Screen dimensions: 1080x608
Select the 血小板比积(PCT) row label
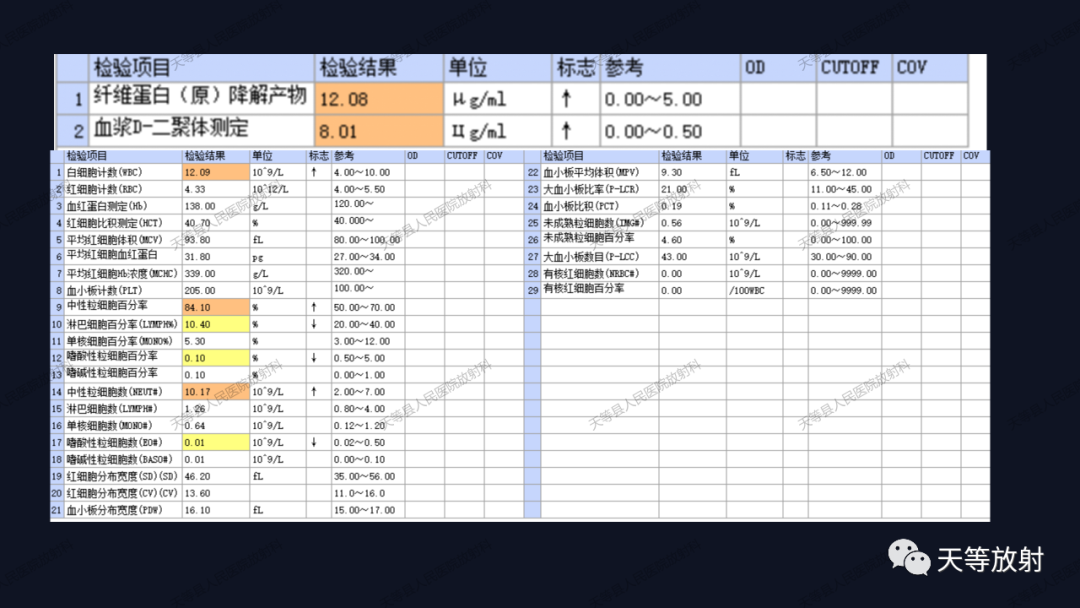pos(581,206)
